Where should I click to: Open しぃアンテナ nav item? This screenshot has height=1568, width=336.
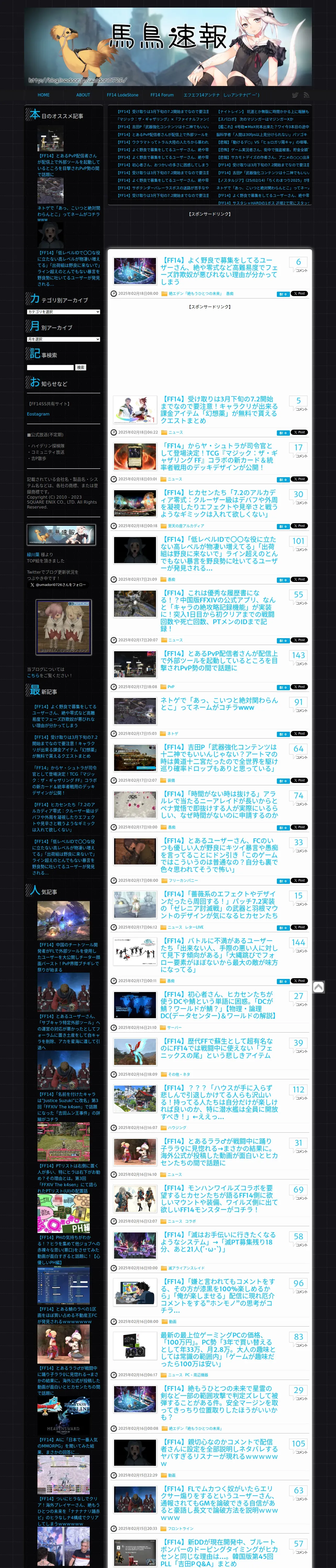click(x=242, y=95)
